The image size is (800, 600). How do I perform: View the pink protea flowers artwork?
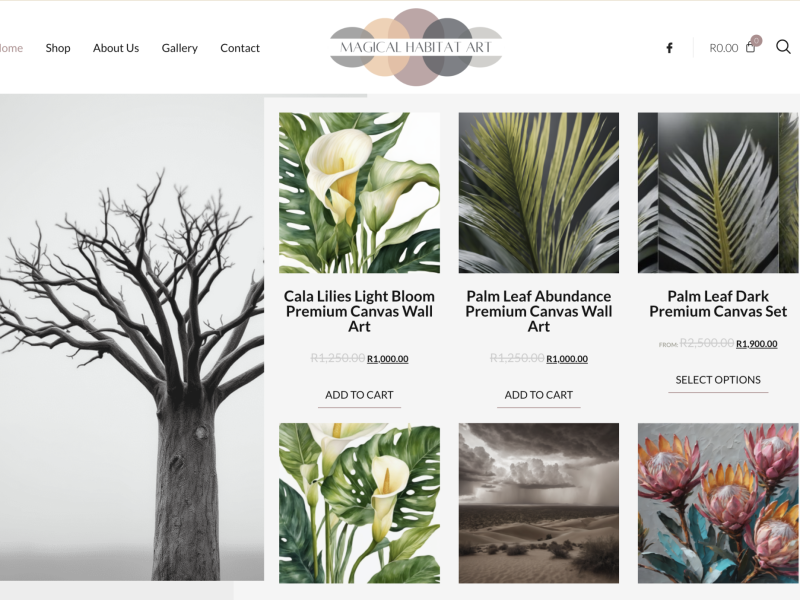718,503
